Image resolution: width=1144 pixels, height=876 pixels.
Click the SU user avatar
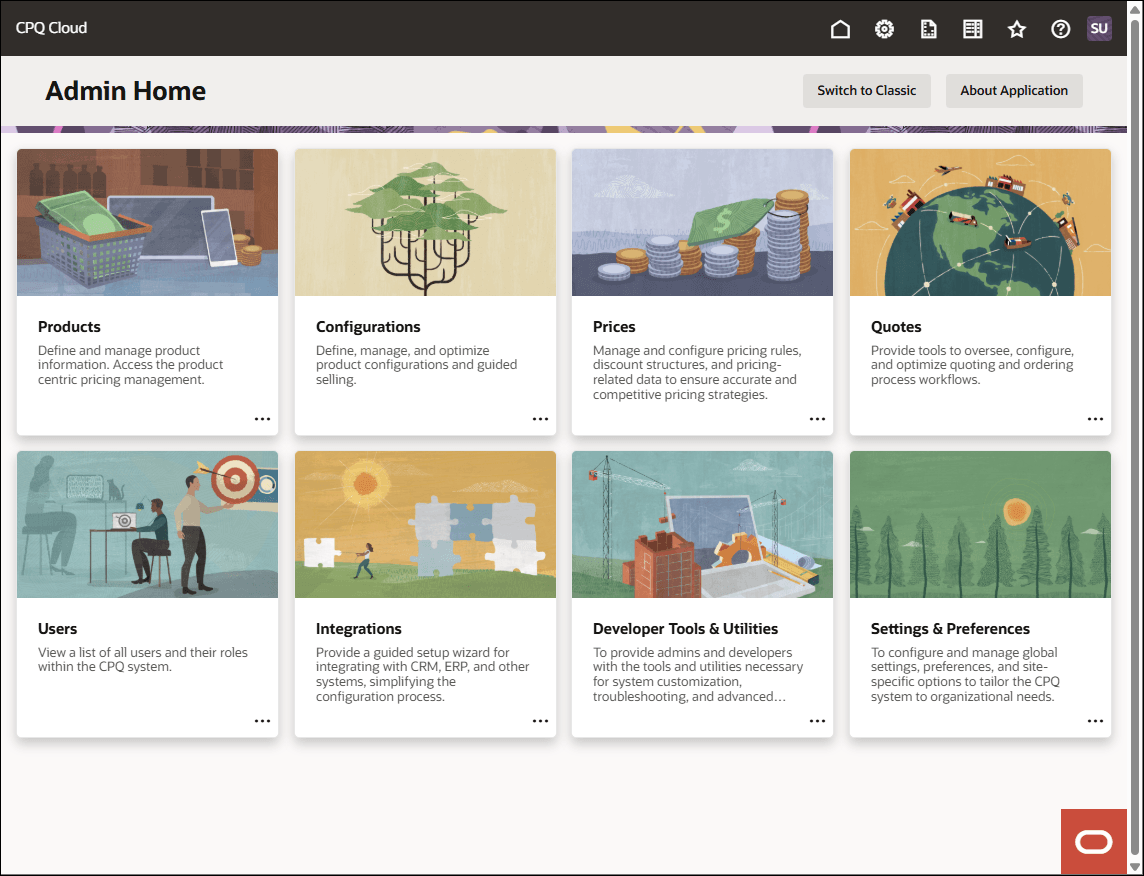point(1099,28)
